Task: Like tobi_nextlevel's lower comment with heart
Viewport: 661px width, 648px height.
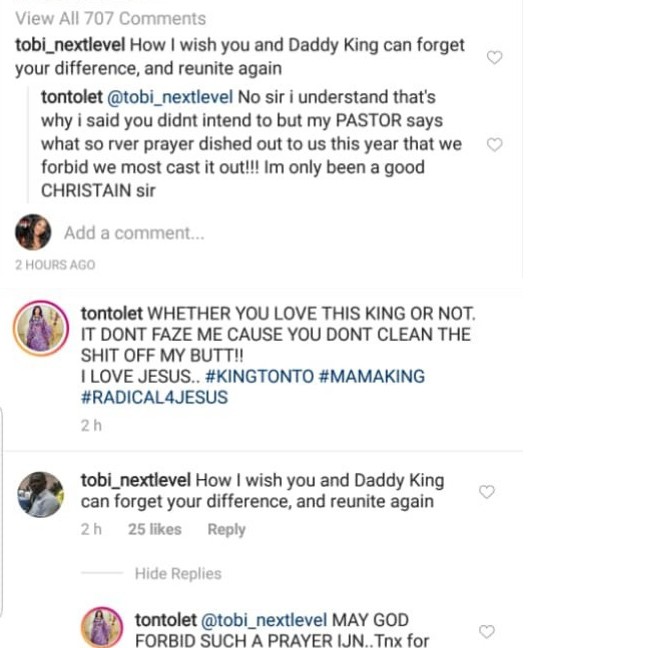Action: click(x=486, y=492)
